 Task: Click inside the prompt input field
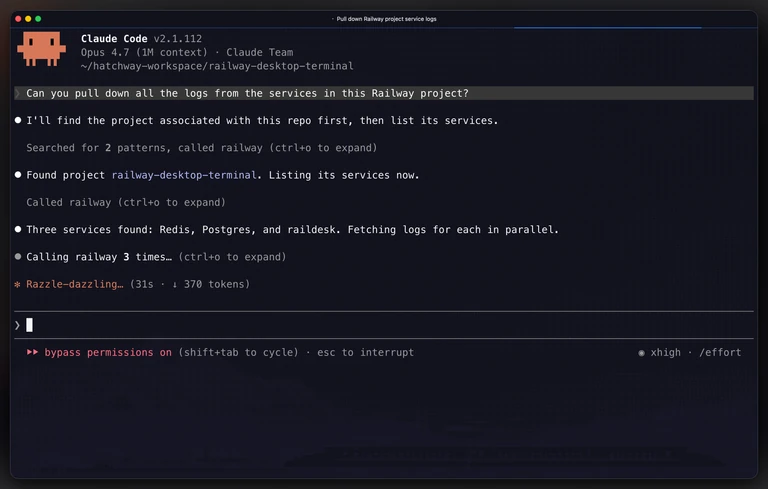[x=384, y=325]
